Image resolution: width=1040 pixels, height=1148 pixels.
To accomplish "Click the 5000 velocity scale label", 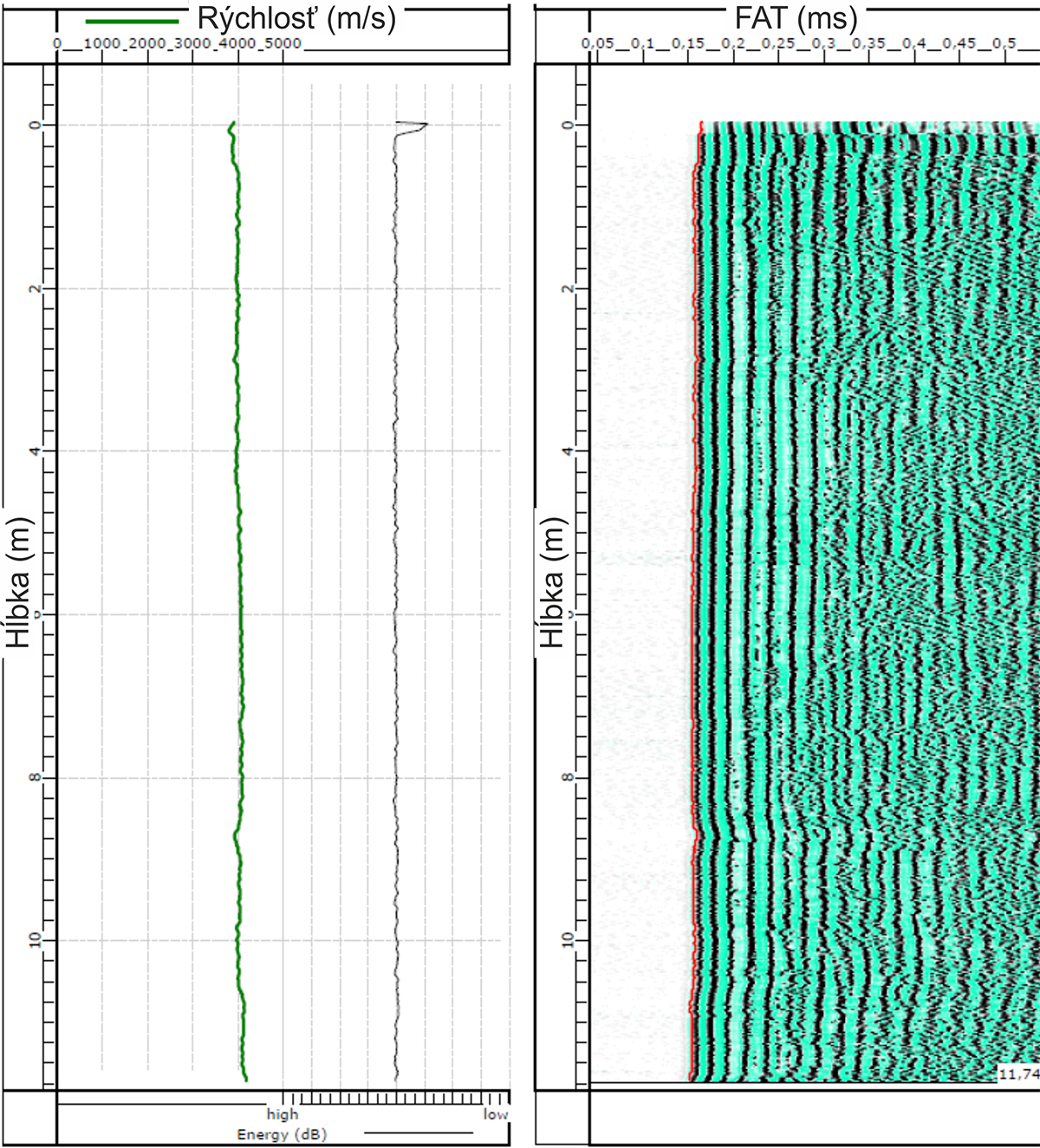I will (x=283, y=43).
